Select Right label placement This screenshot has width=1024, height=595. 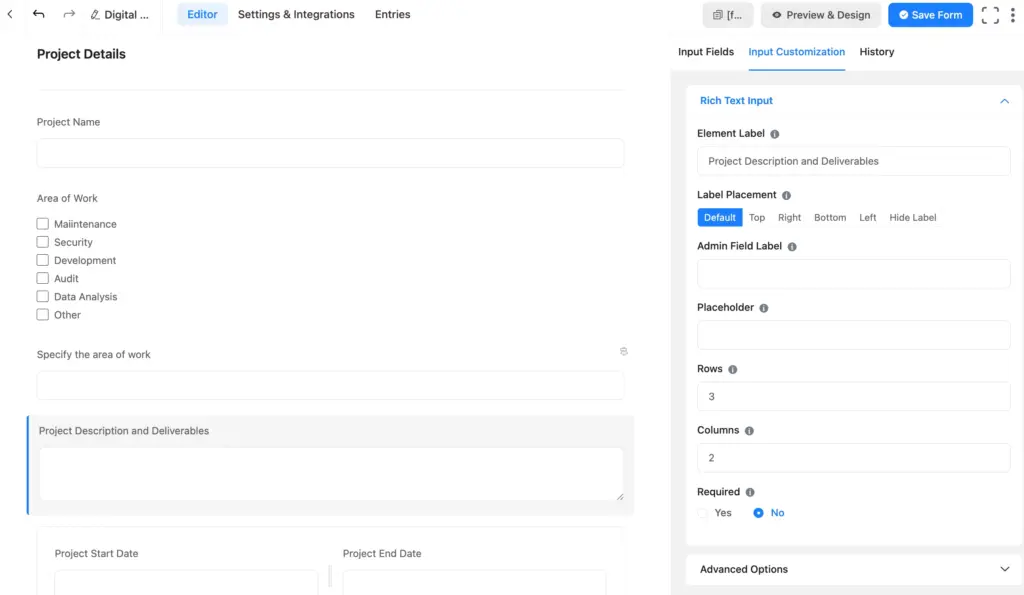point(789,217)
